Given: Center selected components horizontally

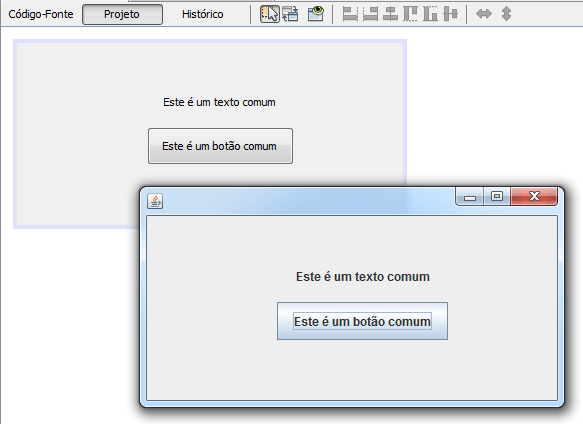Looking at the screenshot, I should (390, 14).
